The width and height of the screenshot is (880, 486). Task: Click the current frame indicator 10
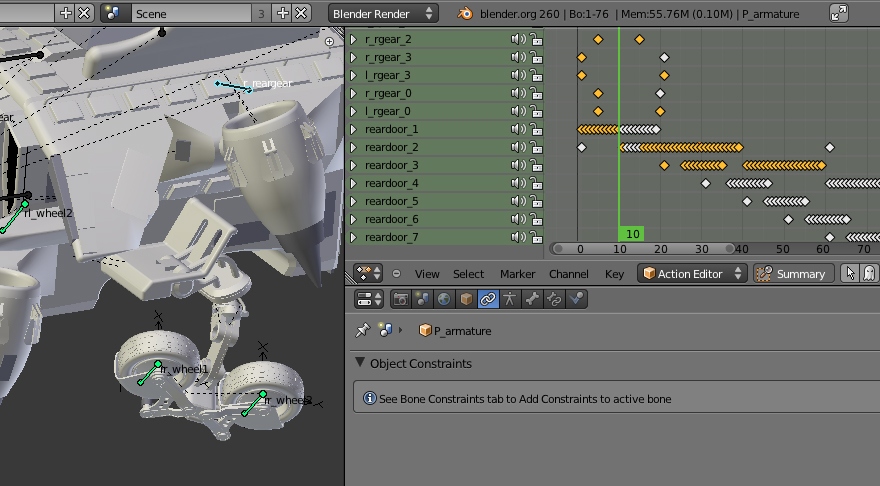[632, 234]
